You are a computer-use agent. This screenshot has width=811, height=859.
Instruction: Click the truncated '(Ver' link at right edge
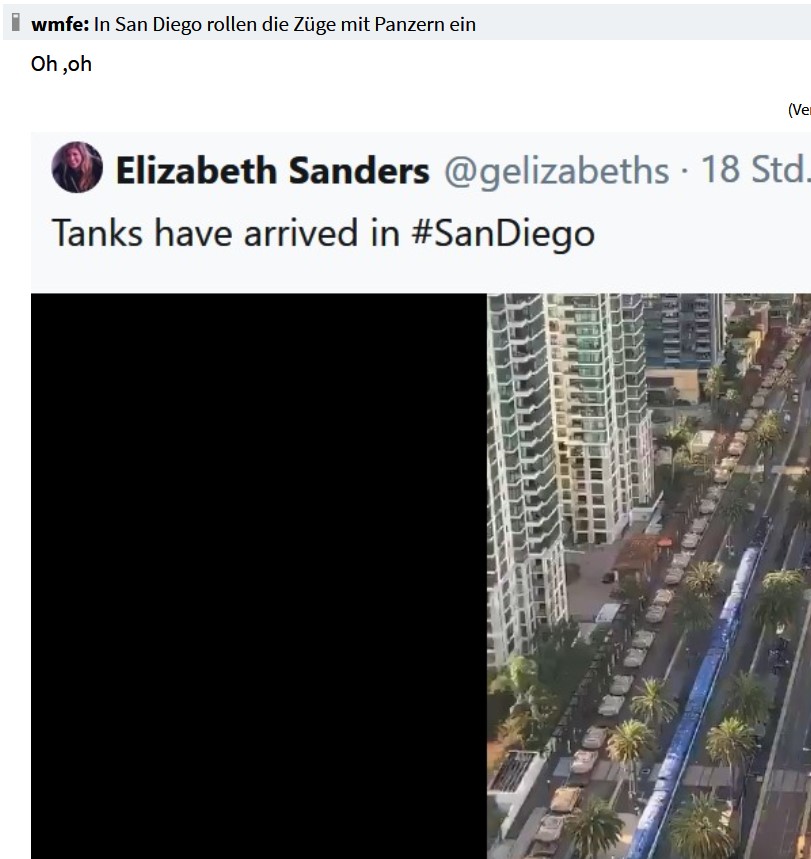click(x=799, y=110)
